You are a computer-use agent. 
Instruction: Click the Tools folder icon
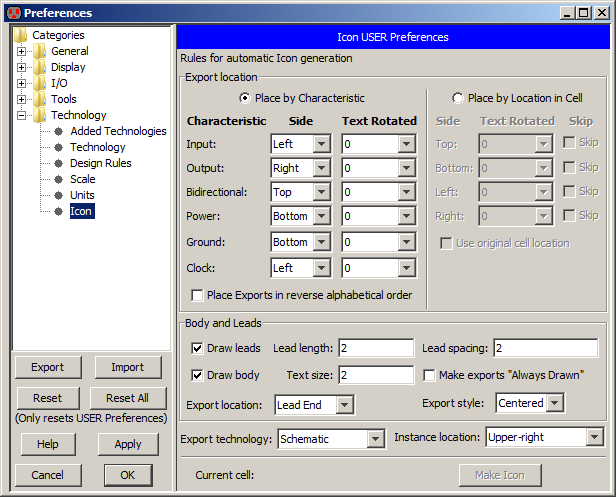[x=39, y=99]
